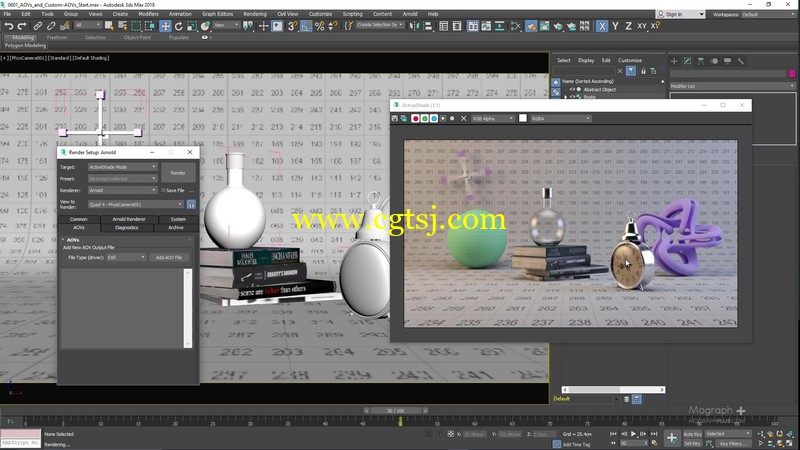This screenshot has height=450, width=800.
Task: Click the Align tool icon
Action: (428, 26)
